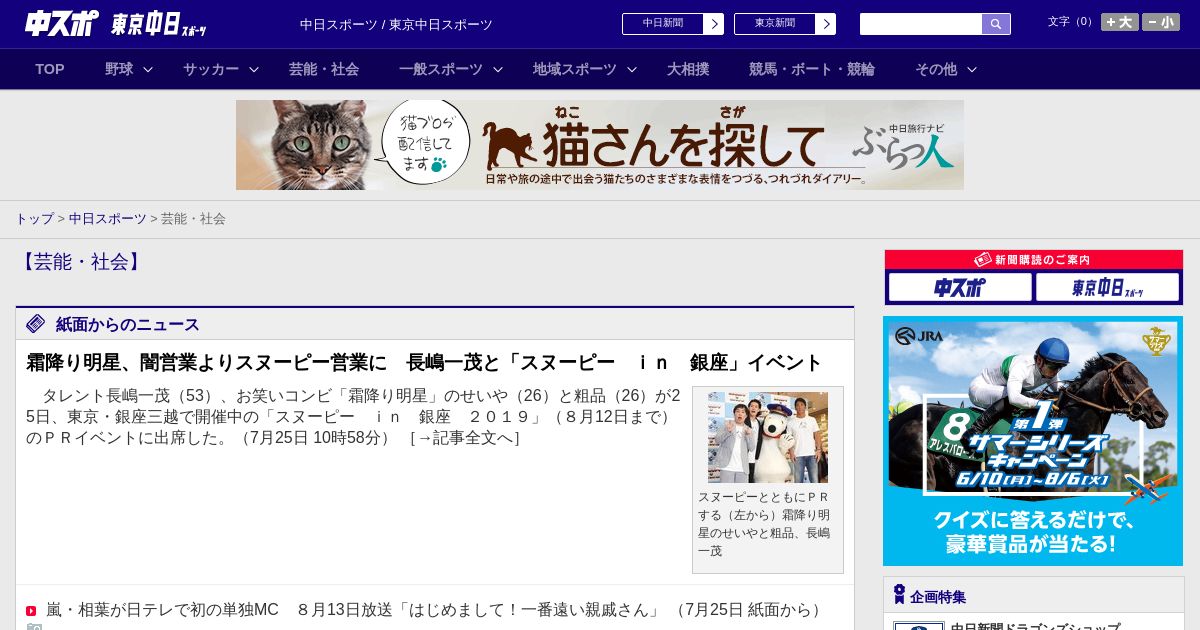The width and height of the screenshot is (1200, 630).
Task: Increase text size with ＋大 button
Action: pyautogui.click(x=1119, y=22)
